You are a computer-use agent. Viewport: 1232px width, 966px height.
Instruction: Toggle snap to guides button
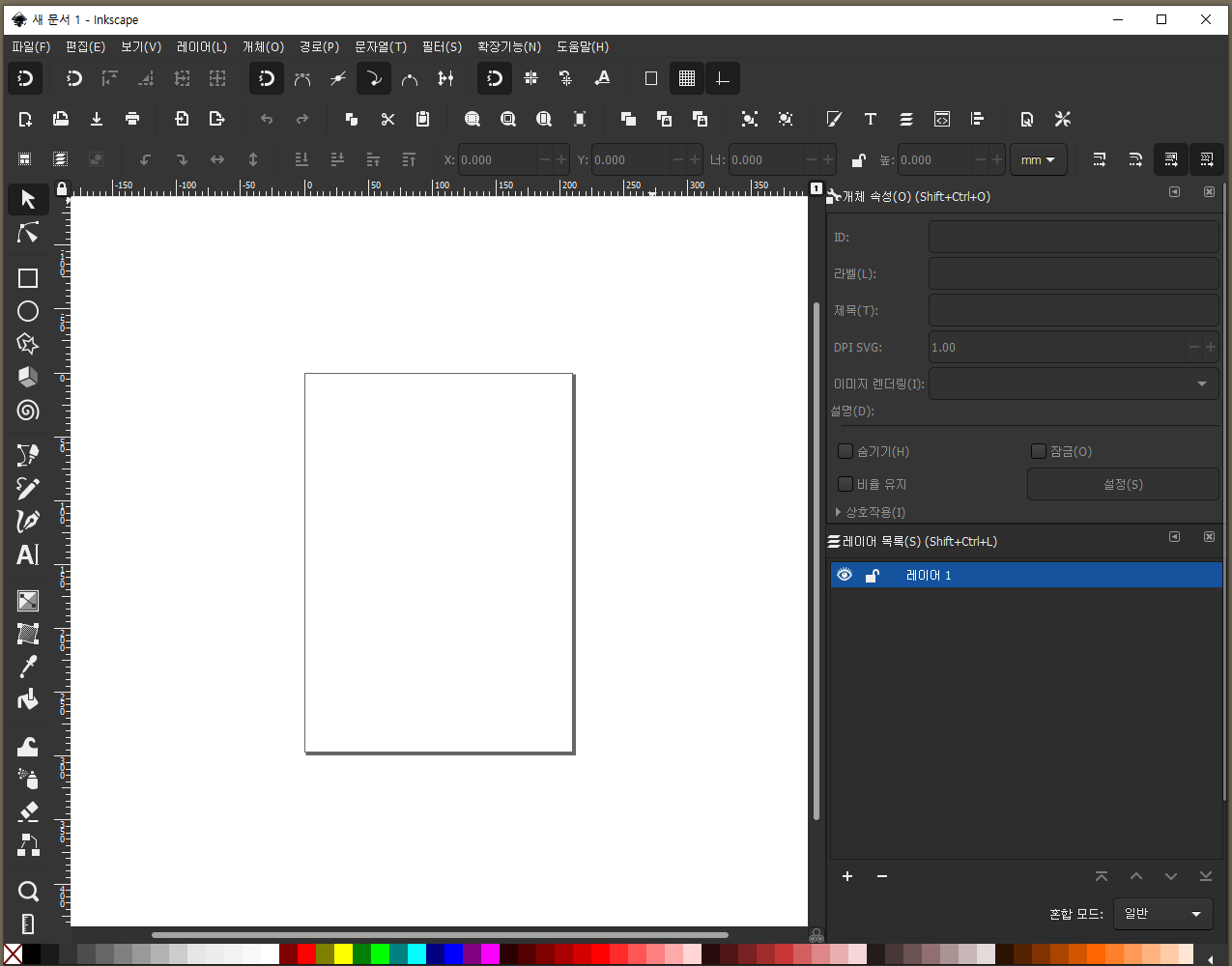(723, 78)
